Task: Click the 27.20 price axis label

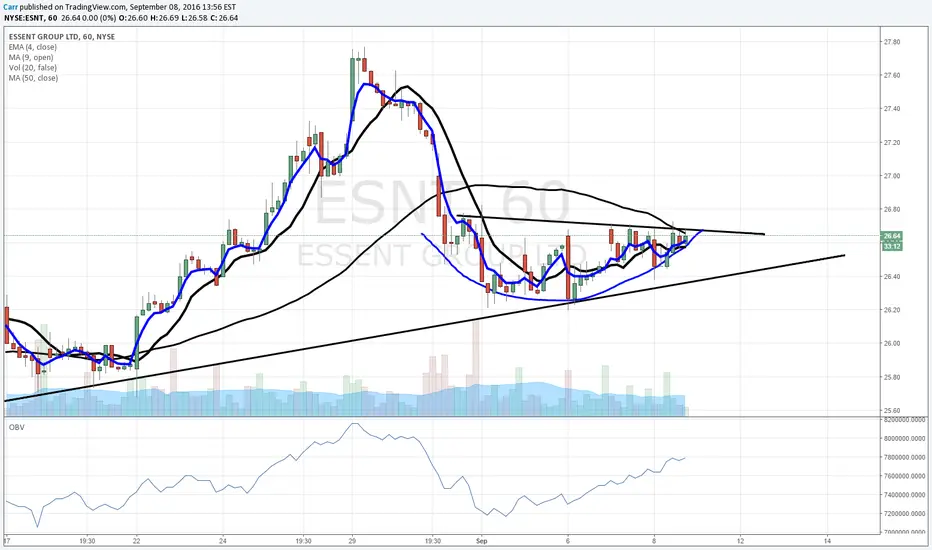Action: (892, 143)
